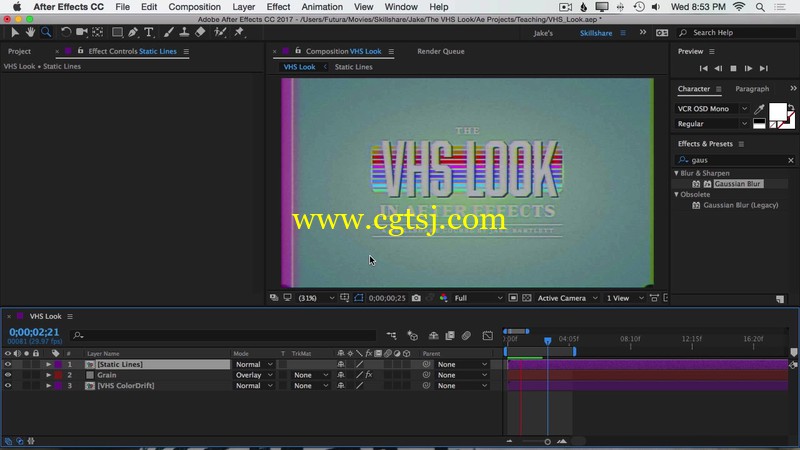
Task: Take a snapshot with the camera icon
Action: tap(416, 298)
